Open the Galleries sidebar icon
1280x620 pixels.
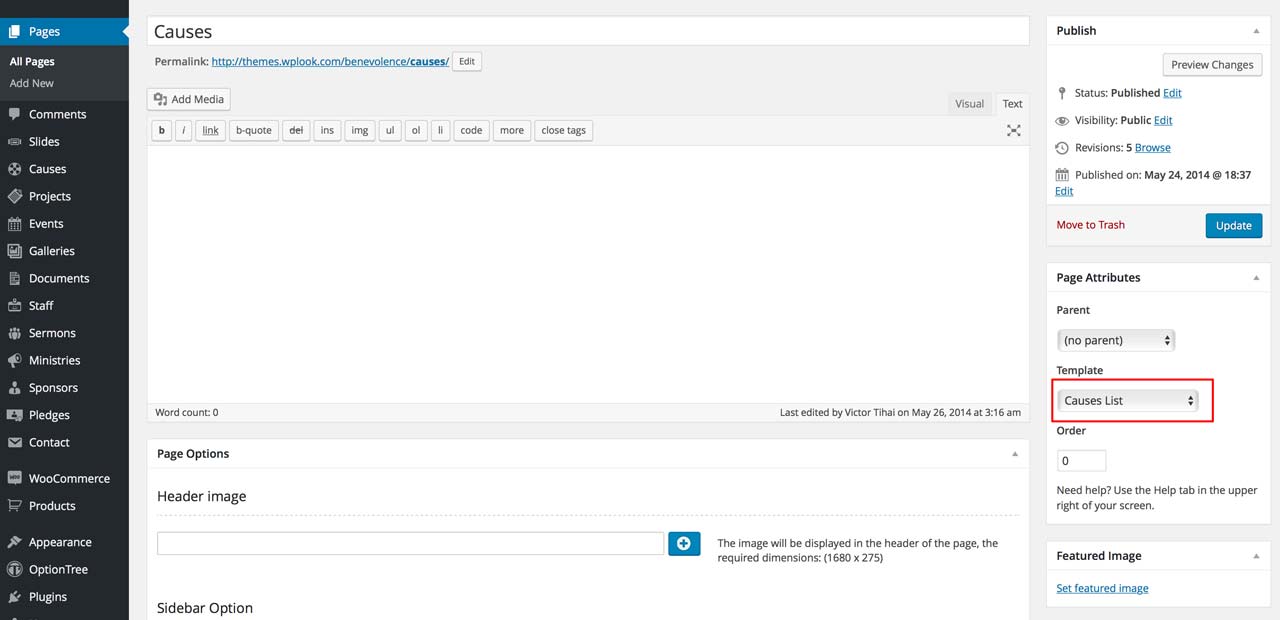tap(14, 251)
